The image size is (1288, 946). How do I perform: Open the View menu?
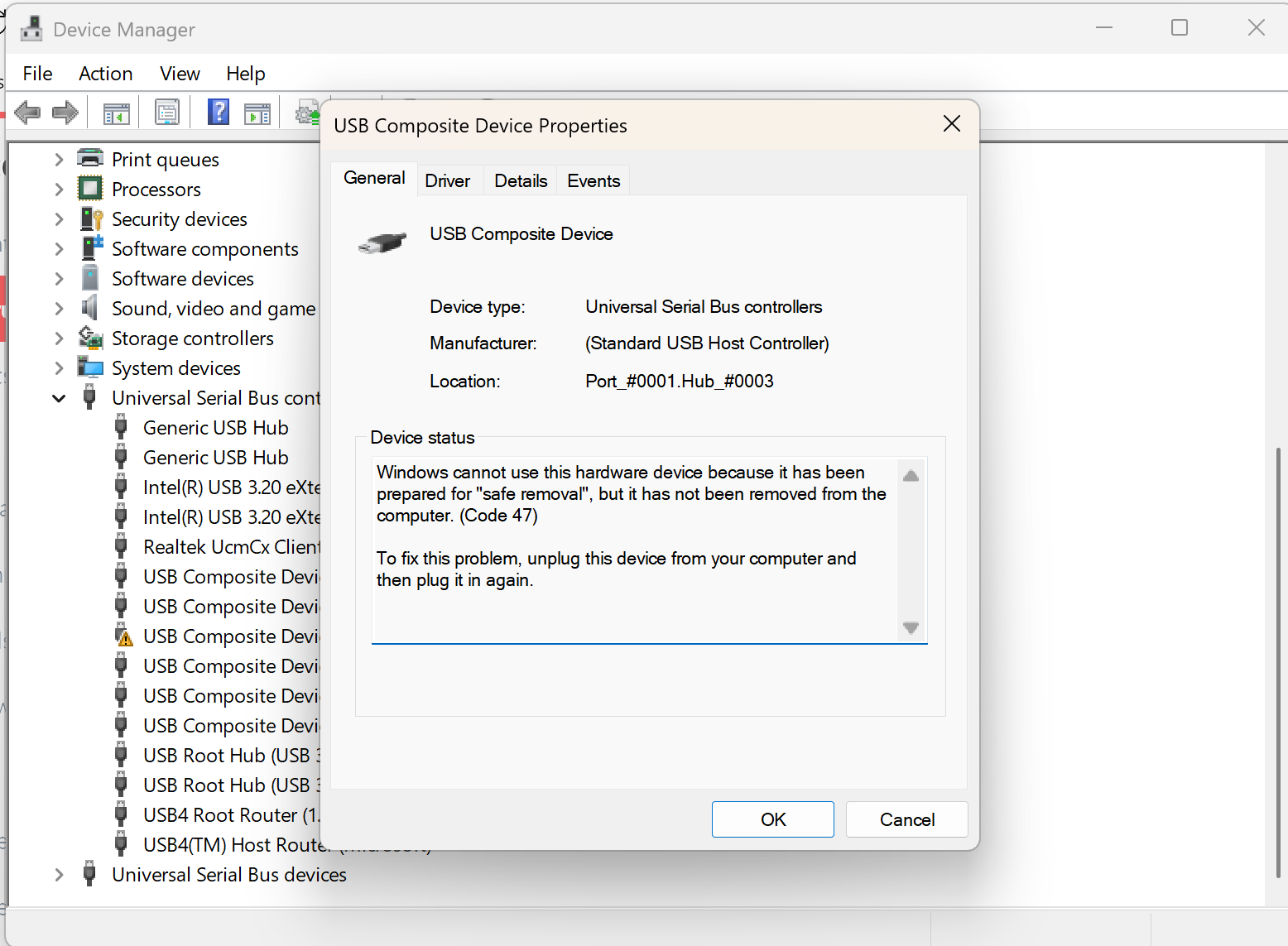180,74
